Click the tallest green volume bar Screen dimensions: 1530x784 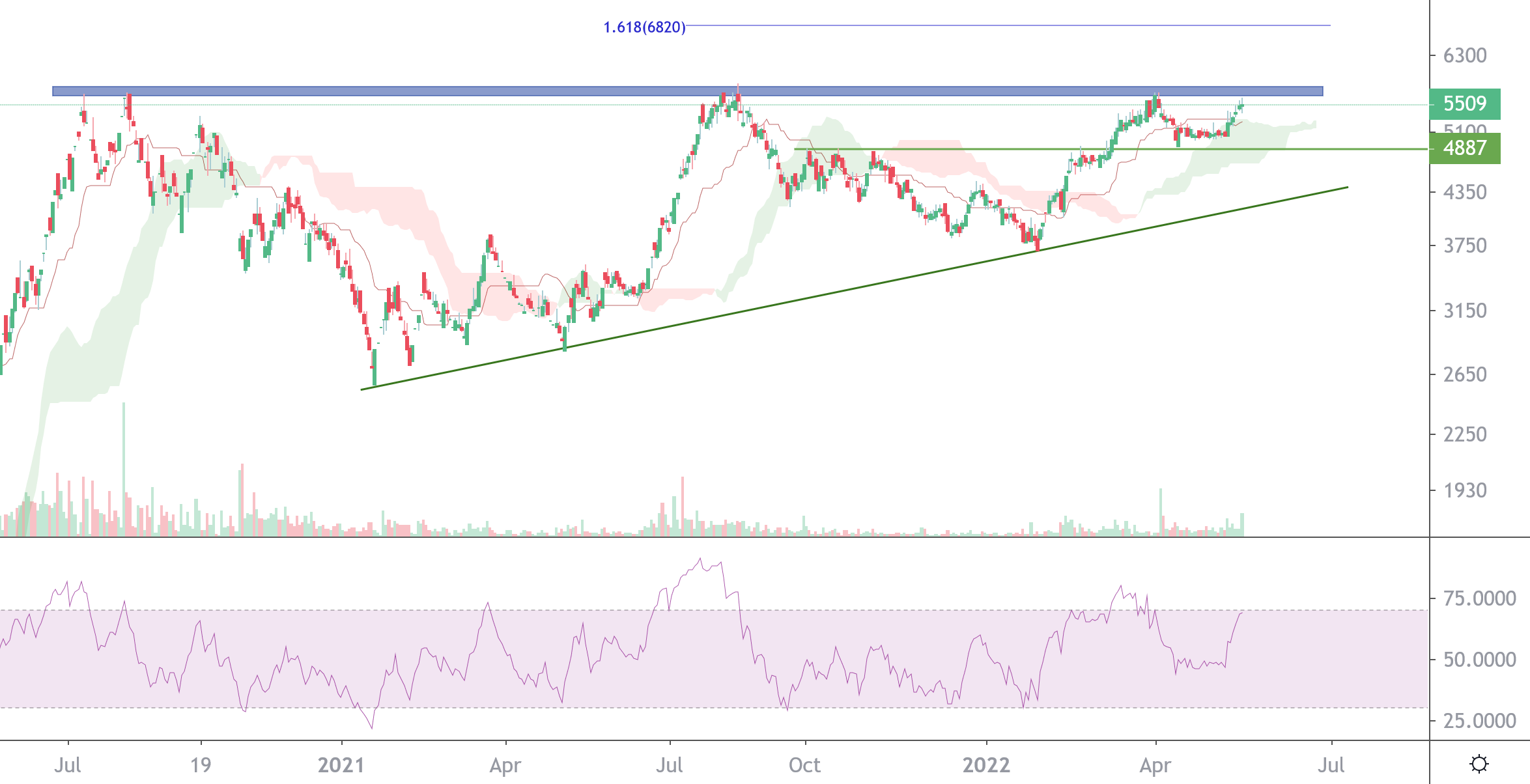[124, 469]
